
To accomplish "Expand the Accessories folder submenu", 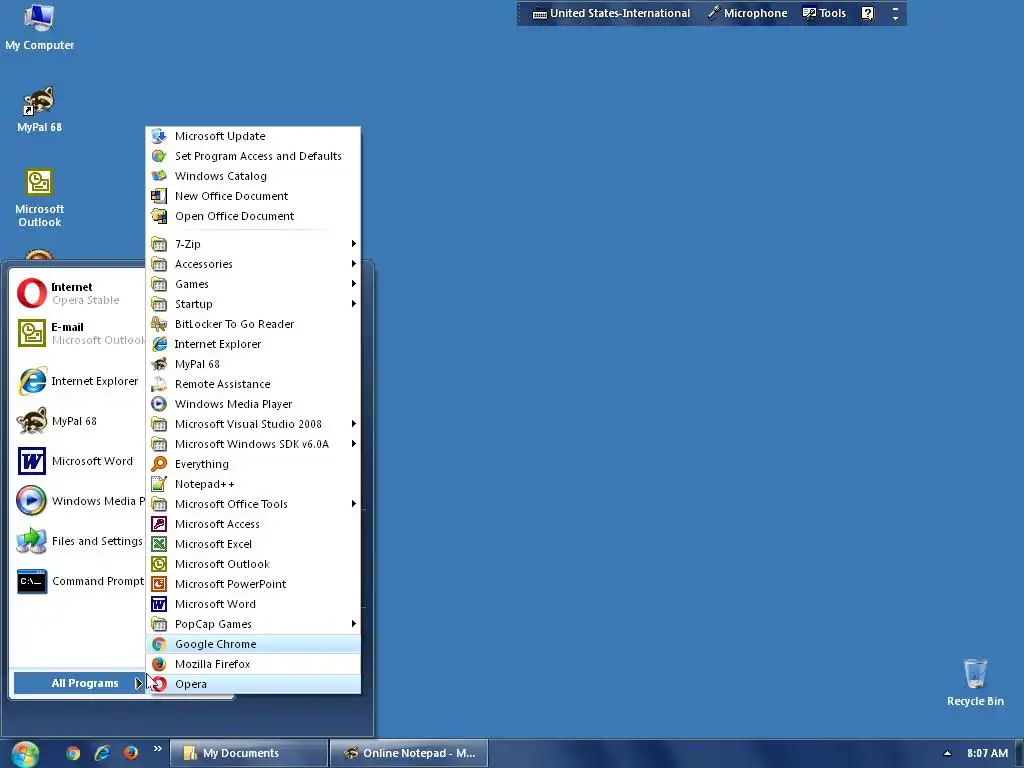I will 253,264.
